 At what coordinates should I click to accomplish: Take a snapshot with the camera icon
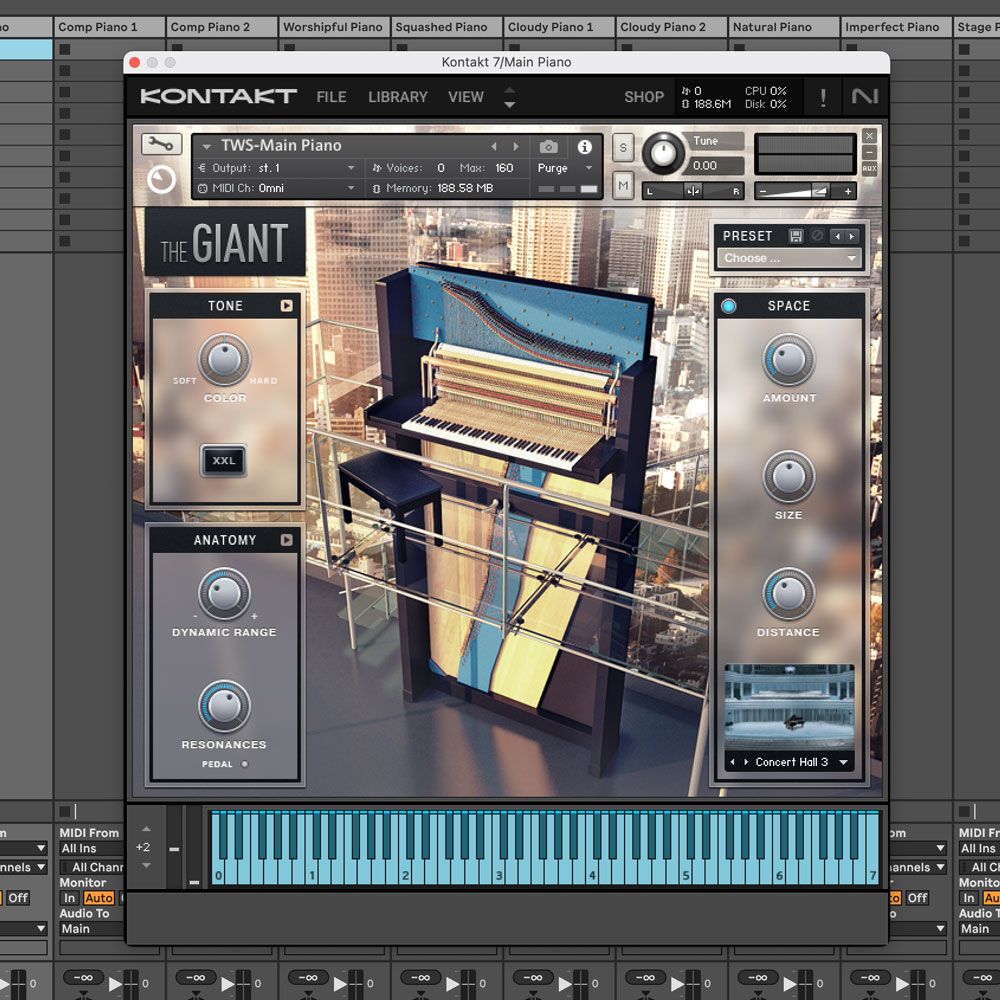pyautogui.click(x=548, y=146)
